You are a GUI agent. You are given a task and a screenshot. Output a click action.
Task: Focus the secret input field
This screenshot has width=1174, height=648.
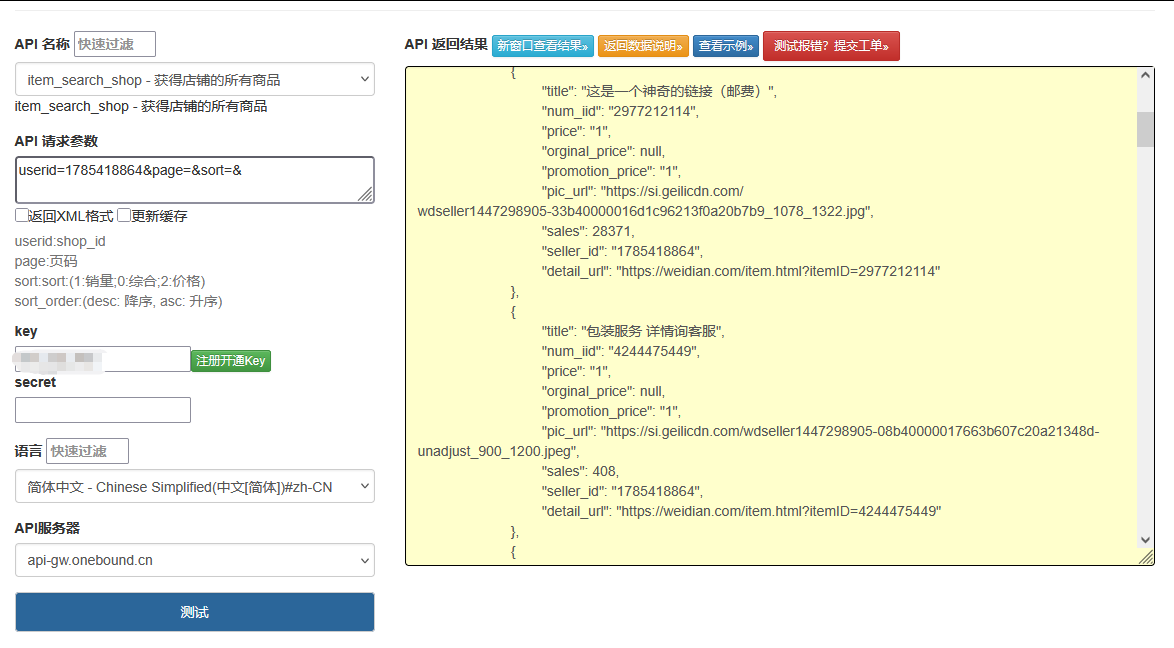coord(103,410)
